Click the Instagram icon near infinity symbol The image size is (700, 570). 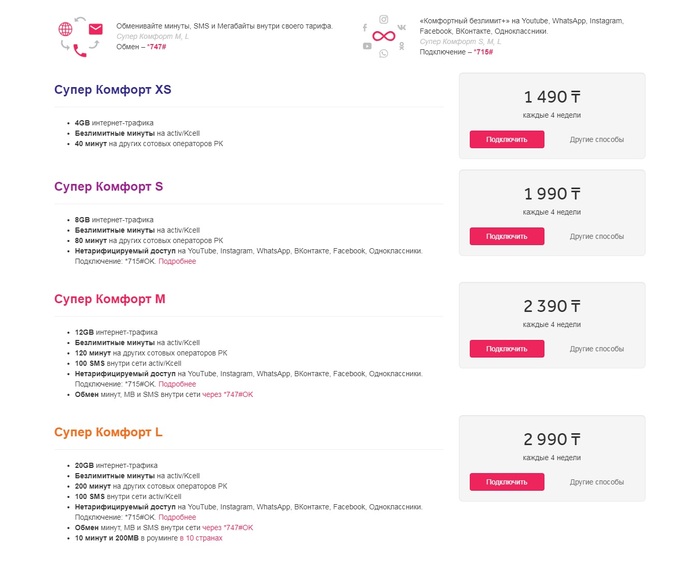pos(383,19)
